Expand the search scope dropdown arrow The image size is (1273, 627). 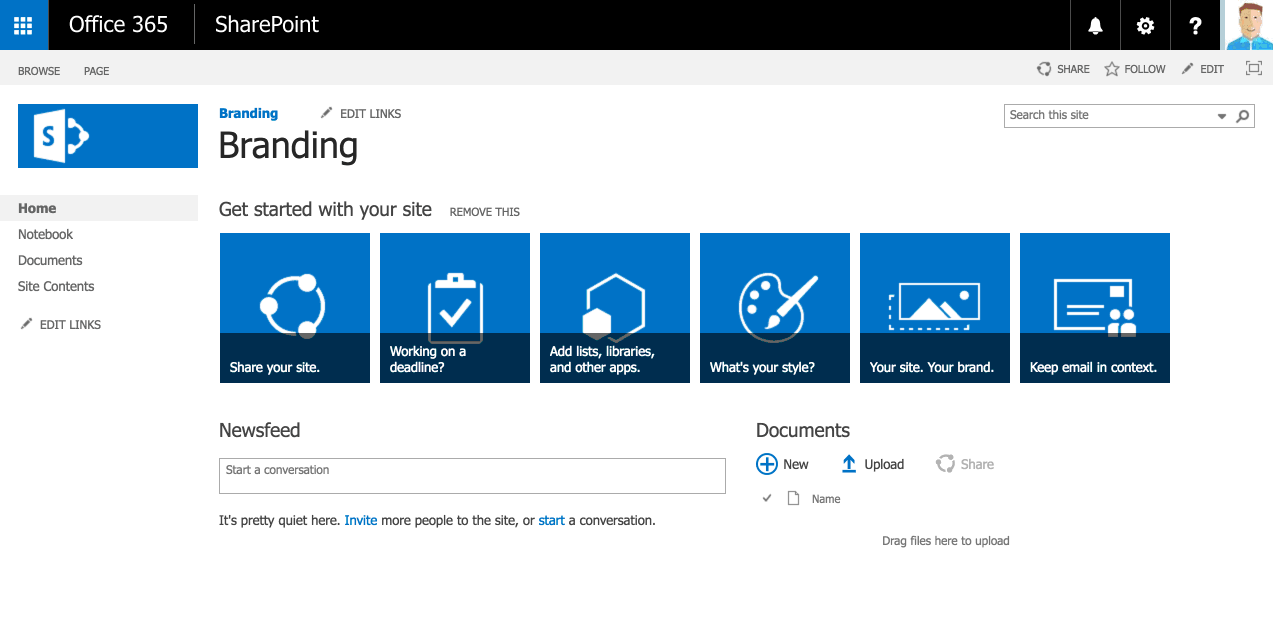tap(1221, 117)
